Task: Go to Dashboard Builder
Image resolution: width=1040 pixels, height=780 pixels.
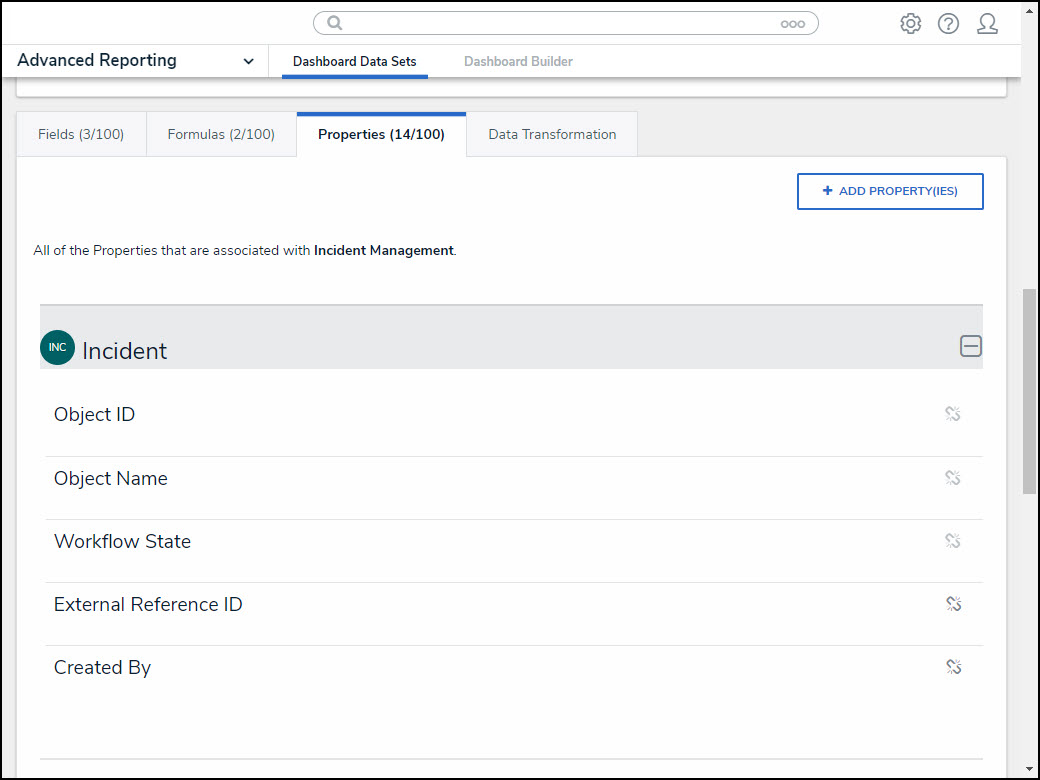Action: pyautogui.click(x=518, y=62)
